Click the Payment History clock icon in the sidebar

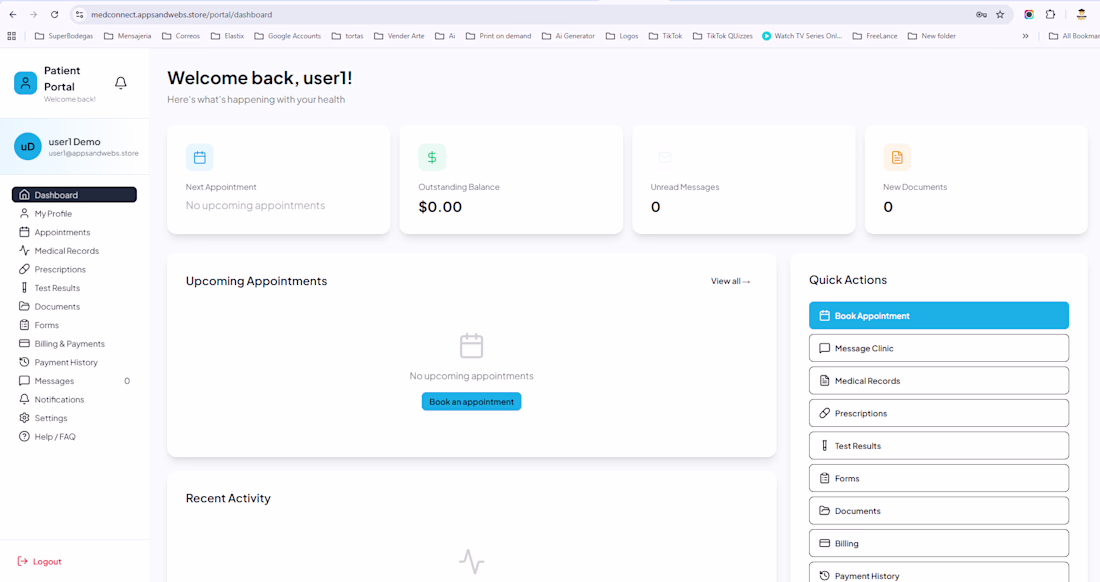pos(24,363)
